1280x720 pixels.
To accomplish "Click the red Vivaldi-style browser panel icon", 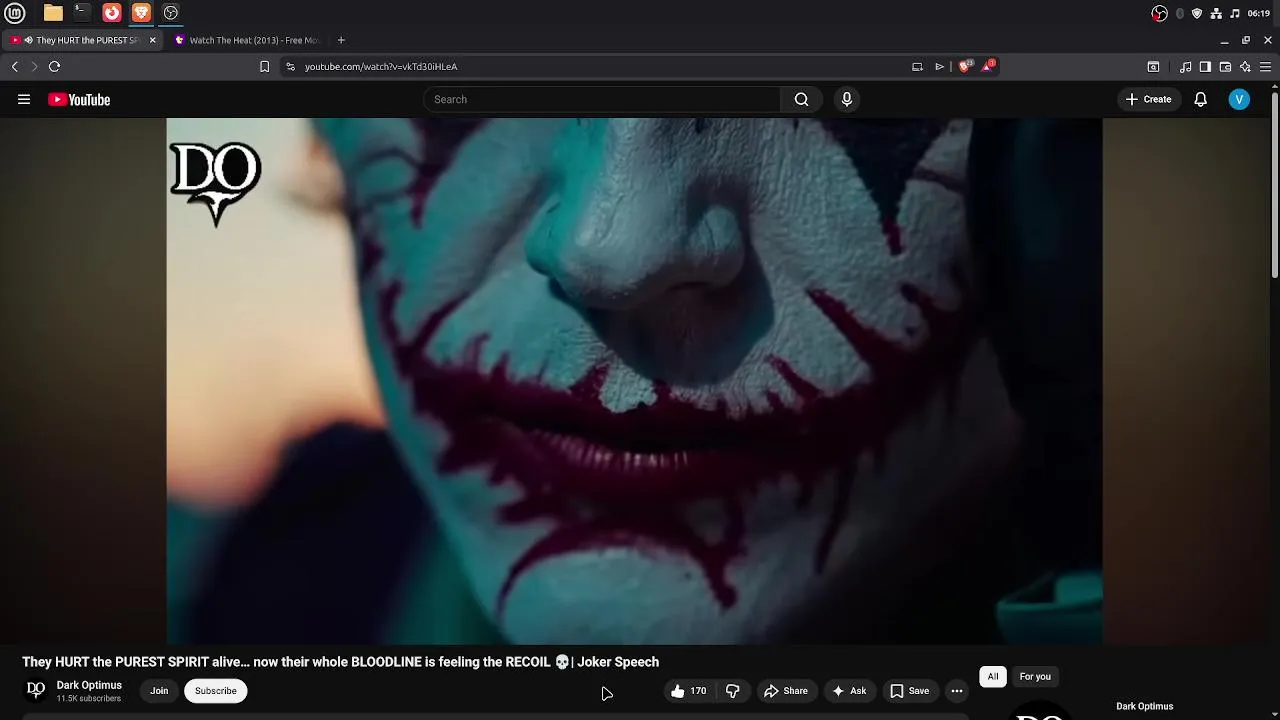I will point(112,13).
